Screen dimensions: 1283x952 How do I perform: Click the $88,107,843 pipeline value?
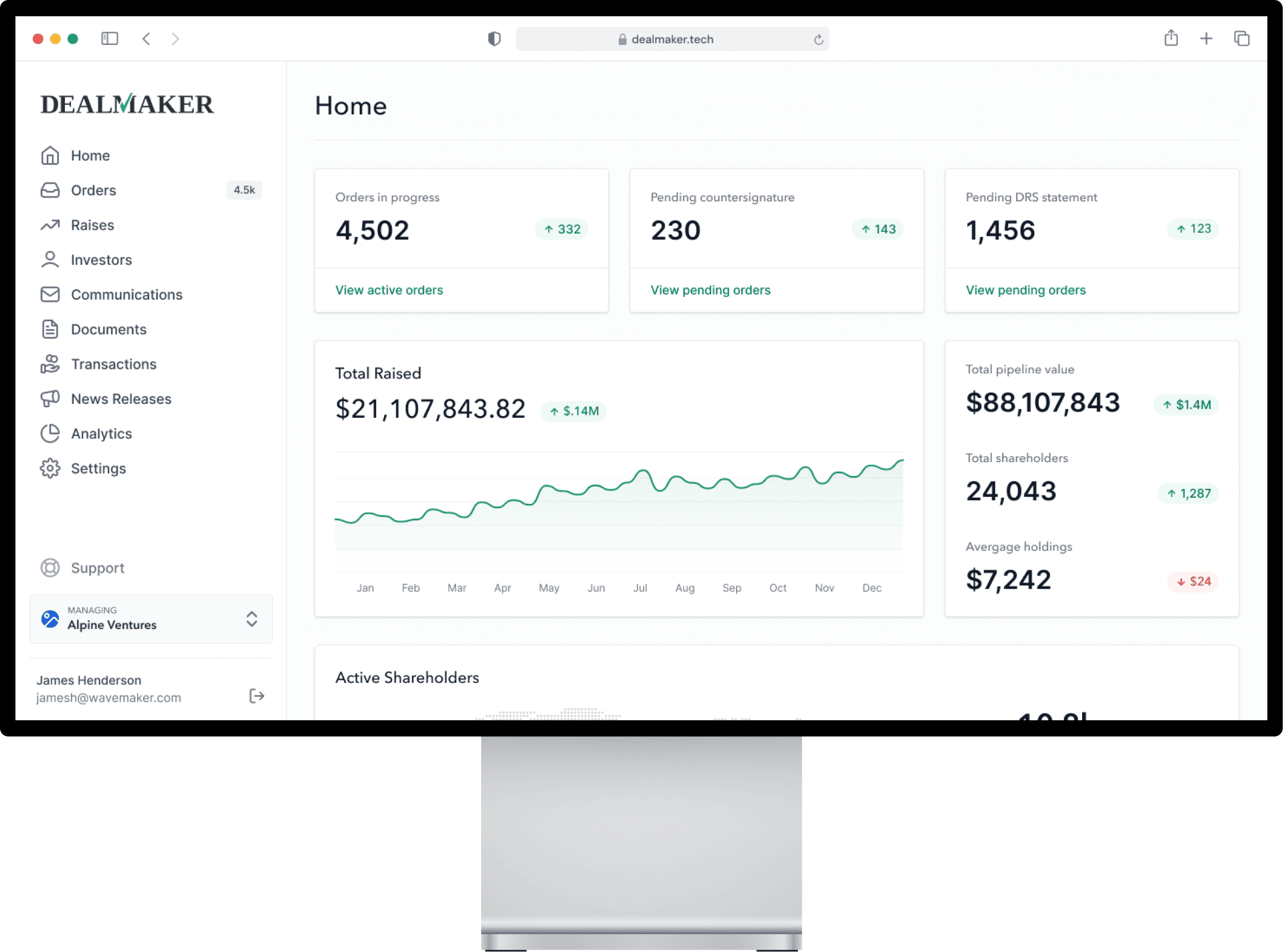(x=1043, y=402)
